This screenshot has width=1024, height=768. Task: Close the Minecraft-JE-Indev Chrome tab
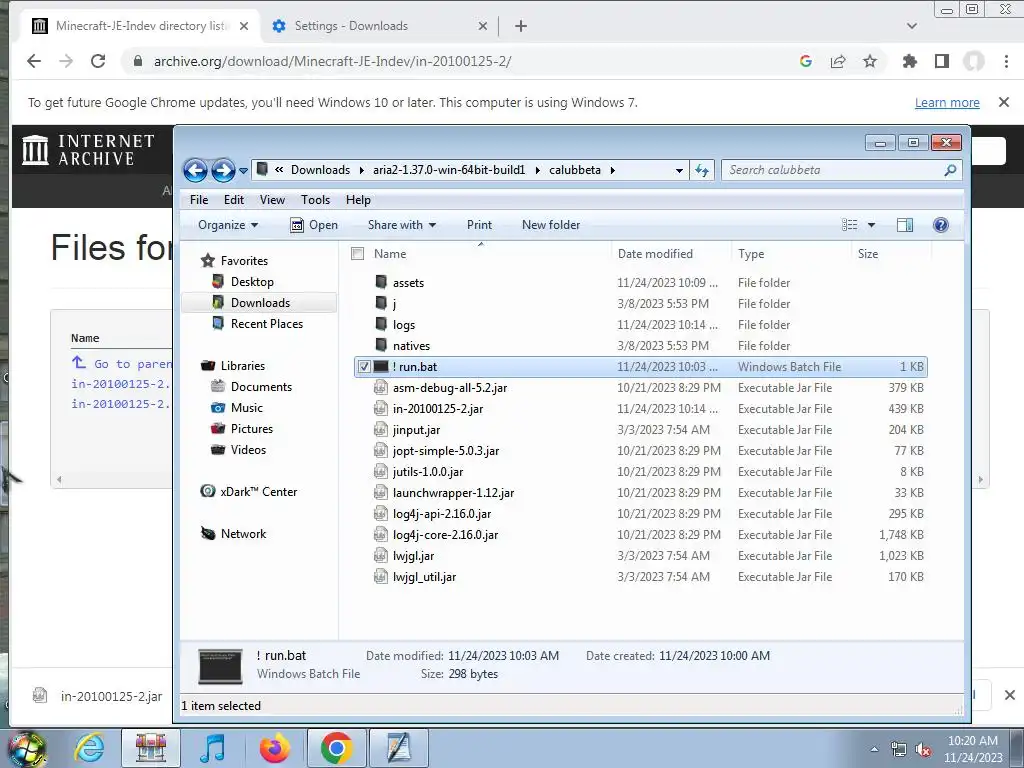pos(244,26)
